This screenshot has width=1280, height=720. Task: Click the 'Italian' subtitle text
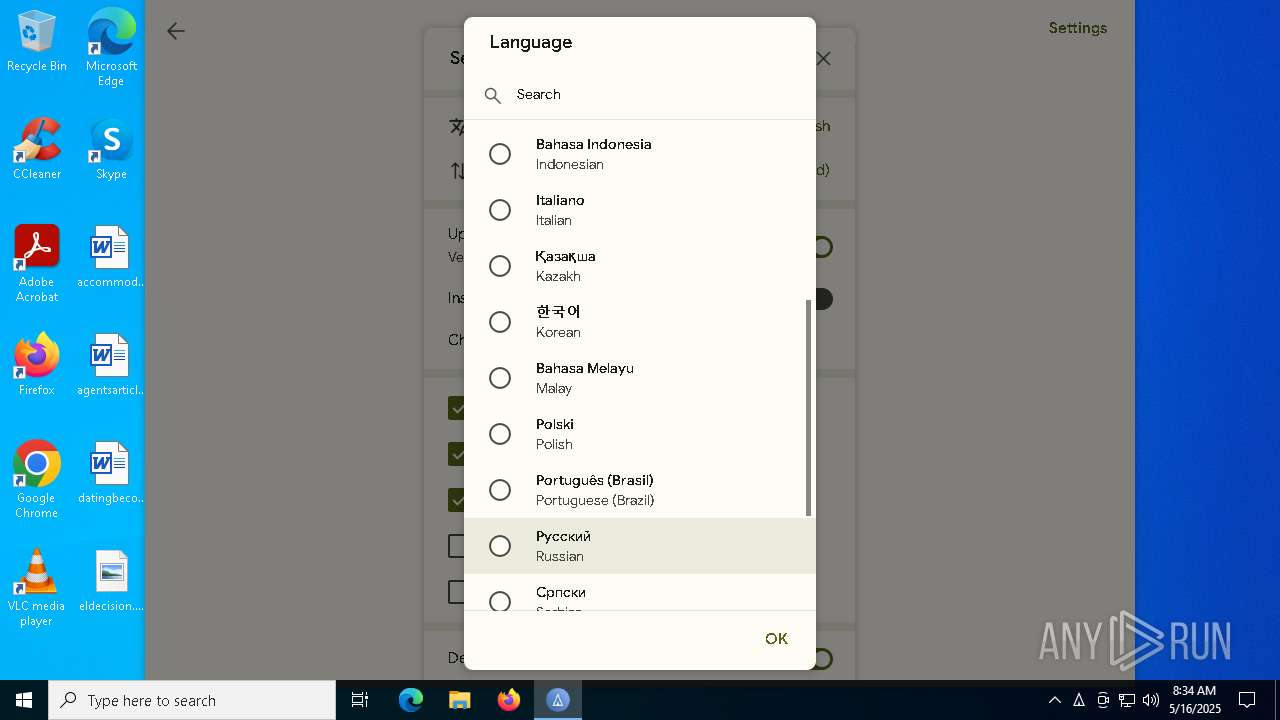(554, 221)
